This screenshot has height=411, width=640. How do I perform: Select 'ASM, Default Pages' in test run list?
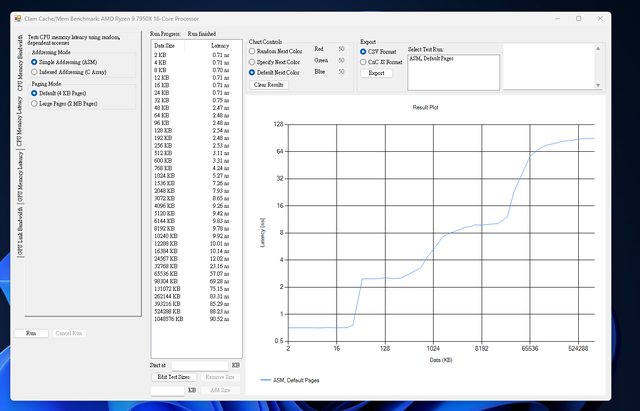pyautogui.click(x=429, y=59)
